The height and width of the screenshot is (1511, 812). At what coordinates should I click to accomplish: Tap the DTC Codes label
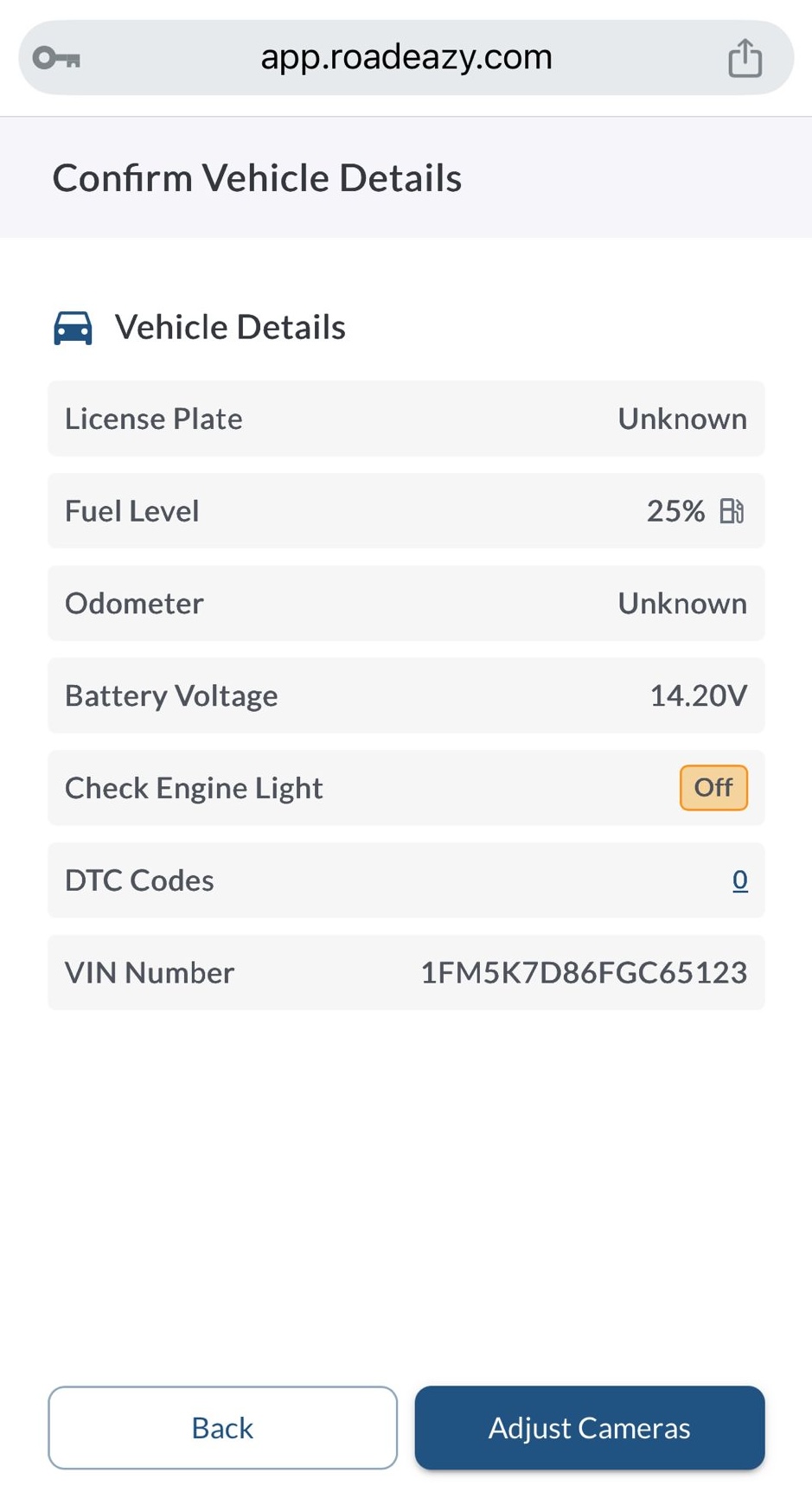coord(139,880)
